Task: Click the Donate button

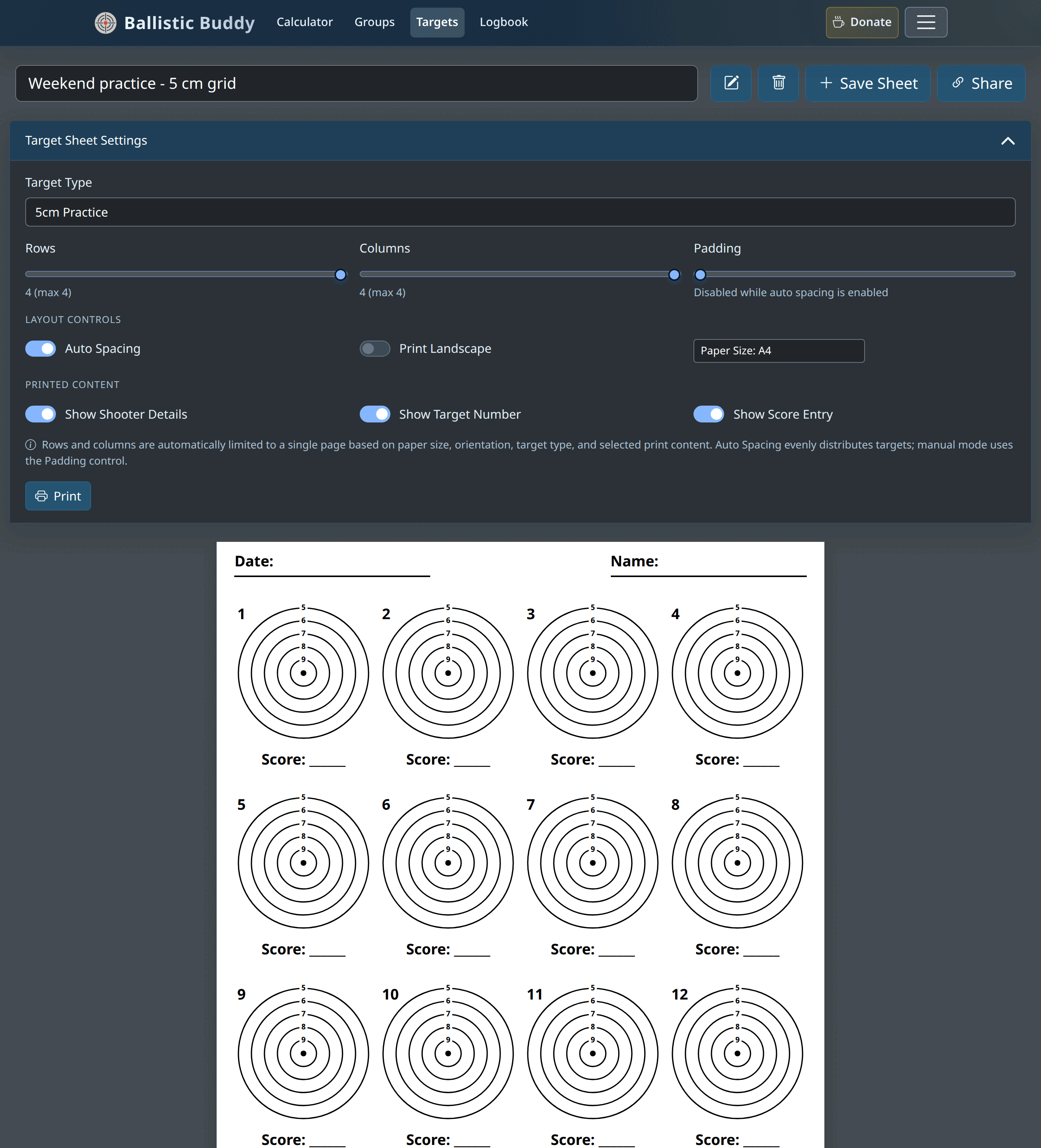Action: (x=862, y=22)
